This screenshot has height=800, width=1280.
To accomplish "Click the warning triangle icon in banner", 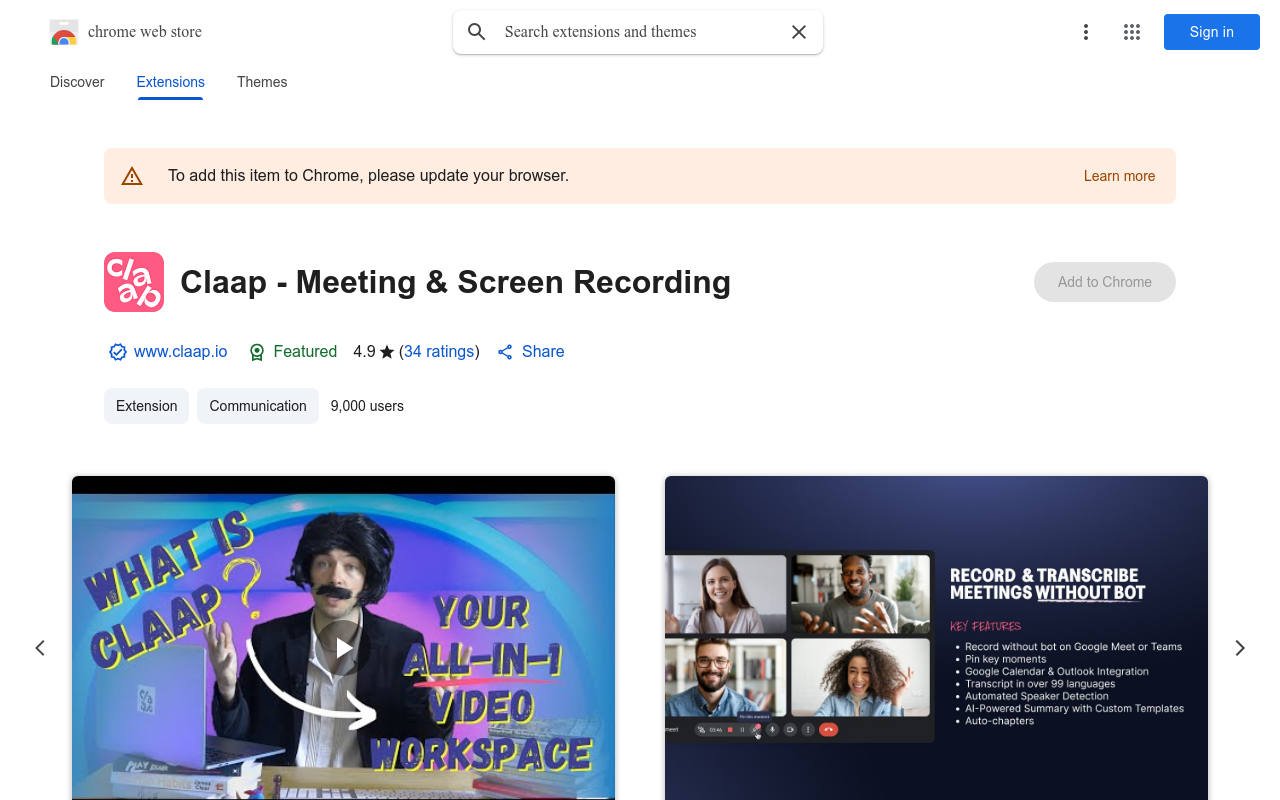I will [x=132, y=176].
